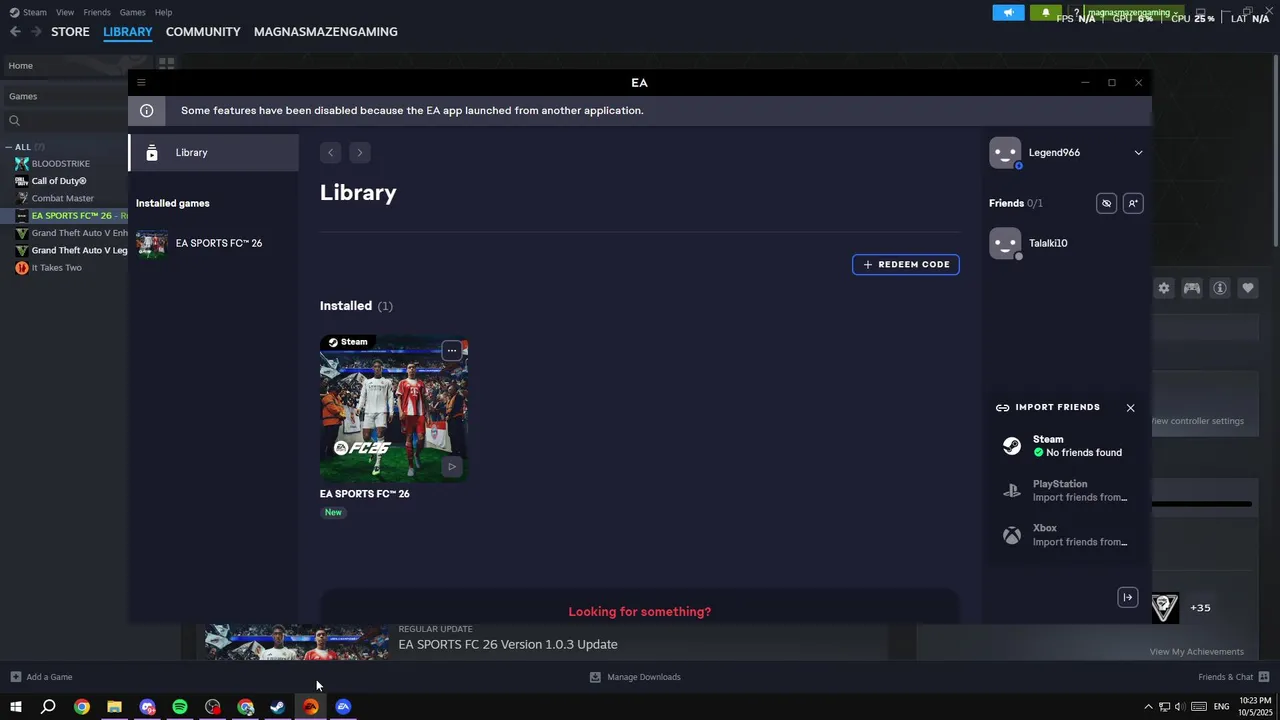Click Looking for something? text
This screenshot has width=1280, height=720.
pyautogui.click(x=640, y=612)
